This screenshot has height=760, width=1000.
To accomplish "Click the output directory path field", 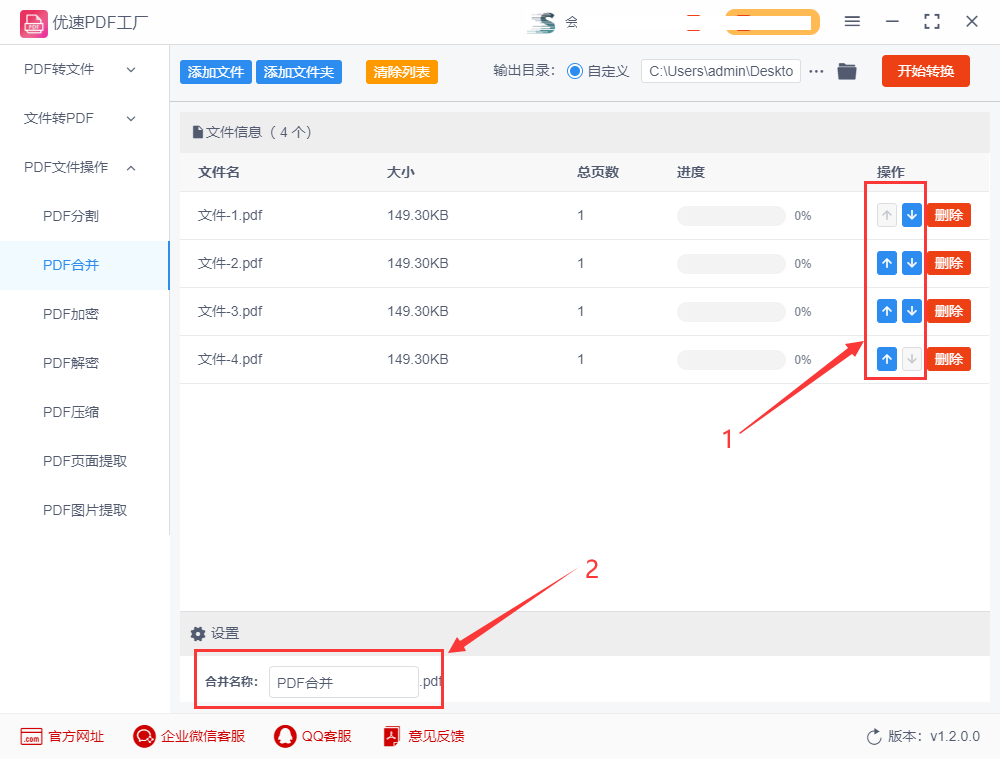I will coord(721,71).
